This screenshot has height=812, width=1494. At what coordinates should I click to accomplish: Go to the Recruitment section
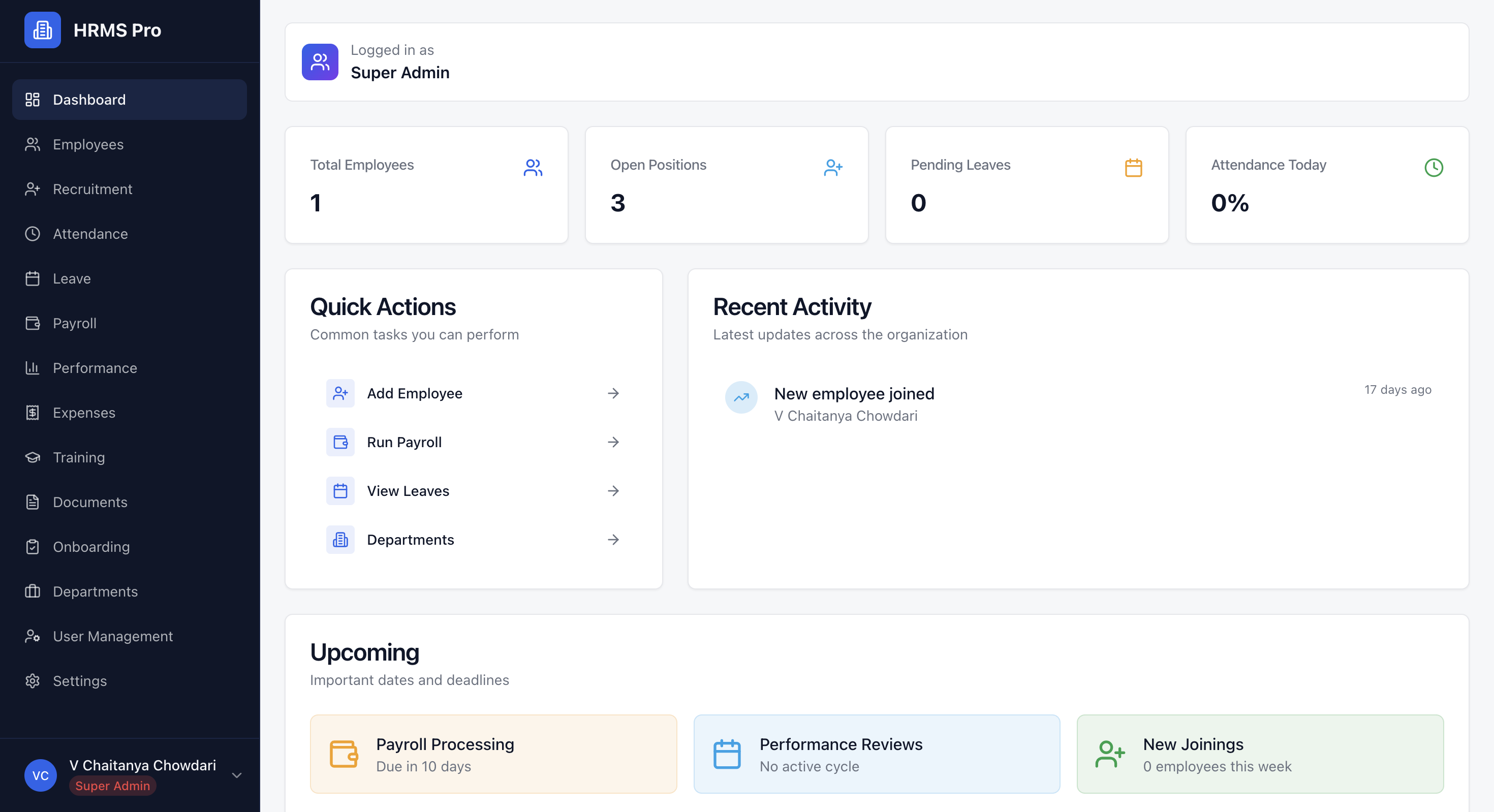tap(130, 189)
